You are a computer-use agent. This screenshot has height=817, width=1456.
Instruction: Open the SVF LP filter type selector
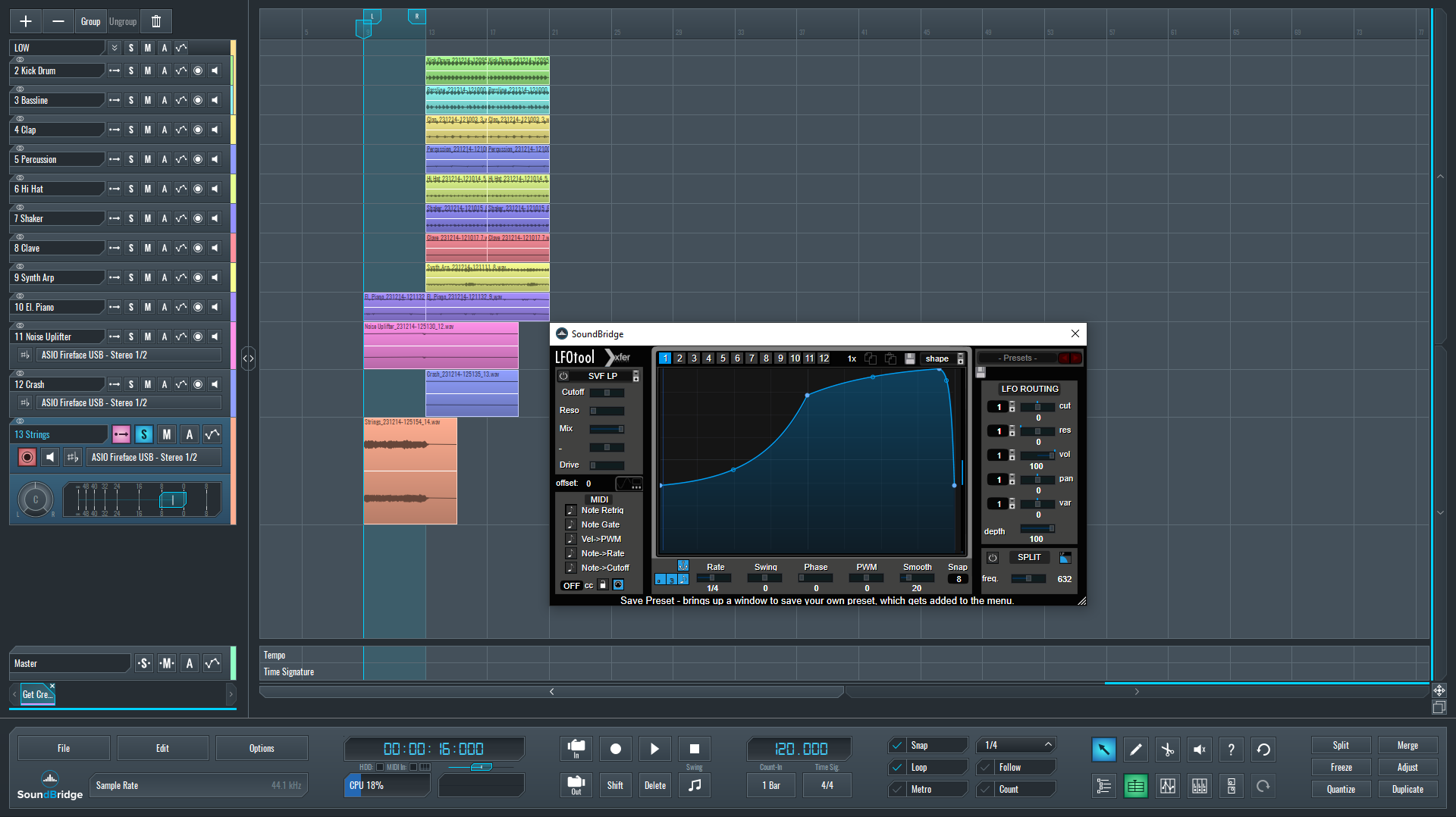coord(603,376)
